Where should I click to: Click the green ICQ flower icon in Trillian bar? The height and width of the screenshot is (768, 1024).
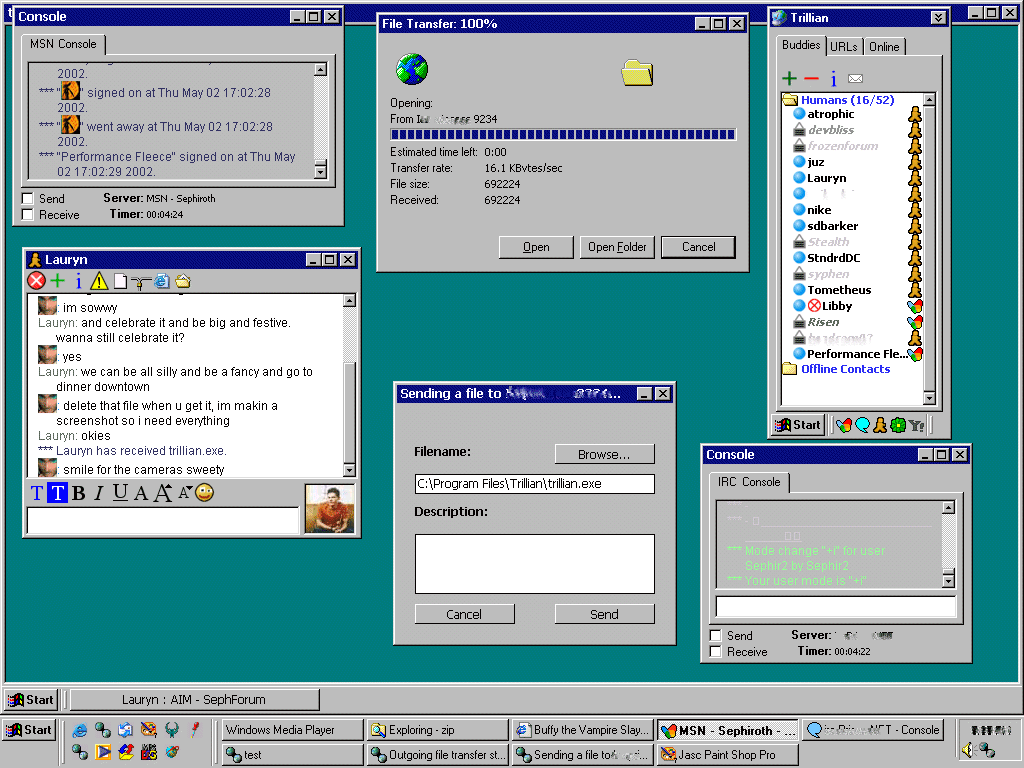[x=899, y=425]
